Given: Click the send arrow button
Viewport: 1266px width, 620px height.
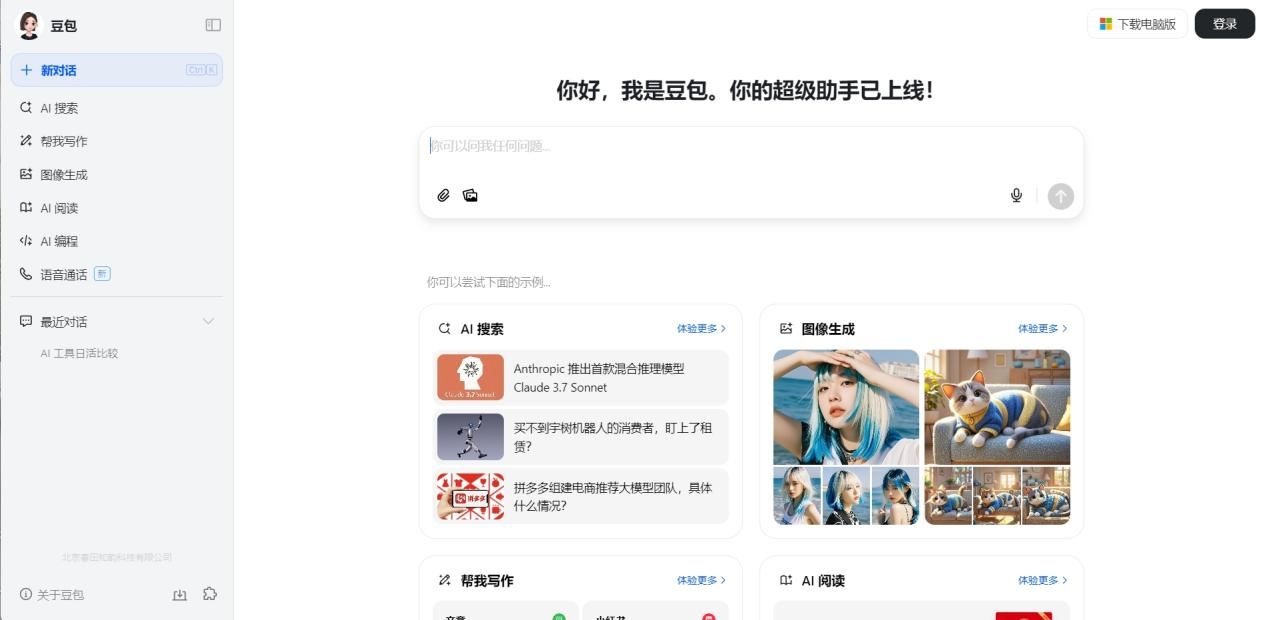Looking at the screenshot, I should (x=1060, y=196).
